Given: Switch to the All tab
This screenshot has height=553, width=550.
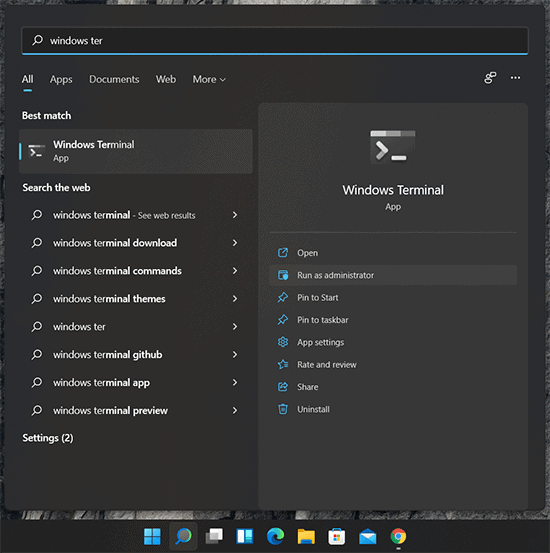Looking at the screenshot, I should pos(28,79).
